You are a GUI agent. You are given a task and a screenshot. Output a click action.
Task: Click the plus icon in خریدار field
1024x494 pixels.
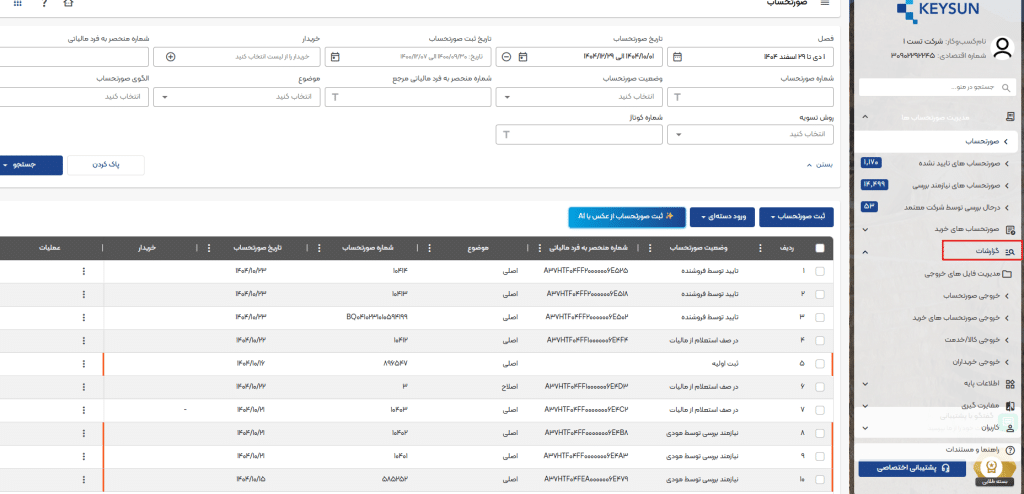171,57
